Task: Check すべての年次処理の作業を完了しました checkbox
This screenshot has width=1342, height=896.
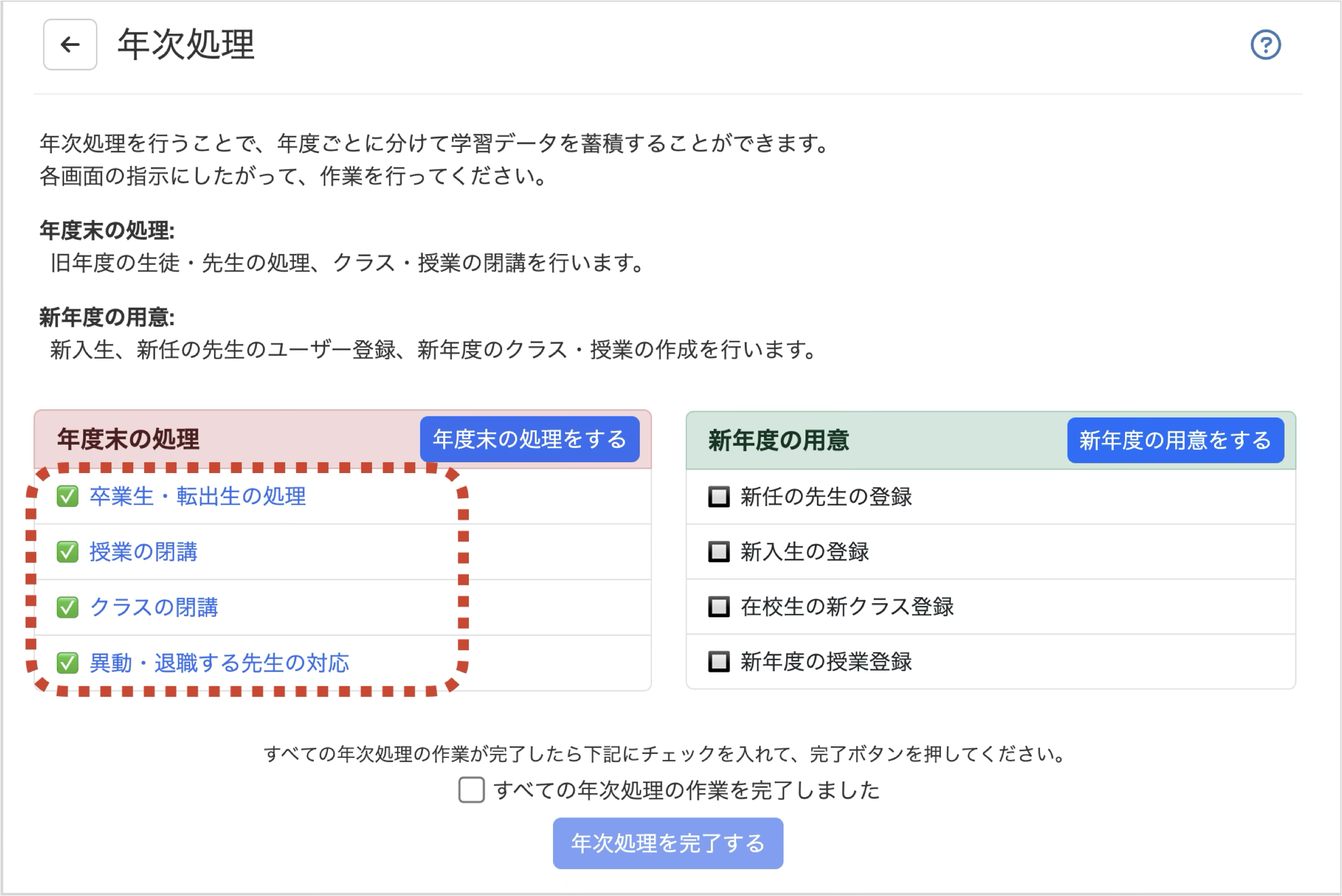Action: tap(472, 789)
